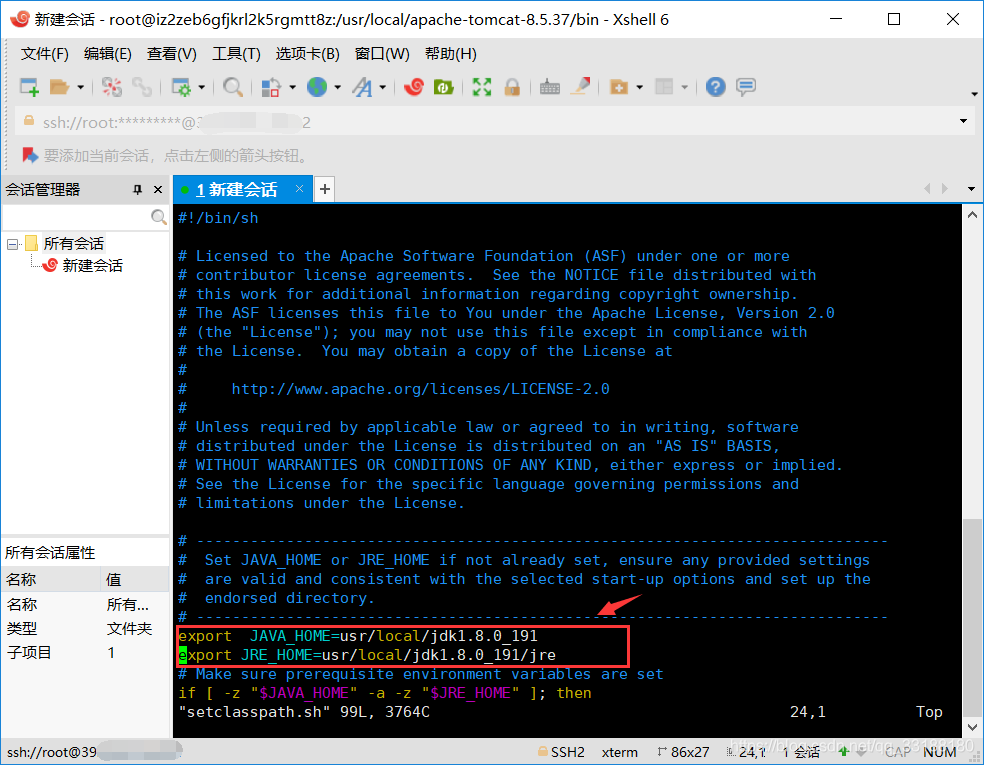Click the Open session folder icon
The height and width of the screenshot is (765, 984).
tap(60, 87)
